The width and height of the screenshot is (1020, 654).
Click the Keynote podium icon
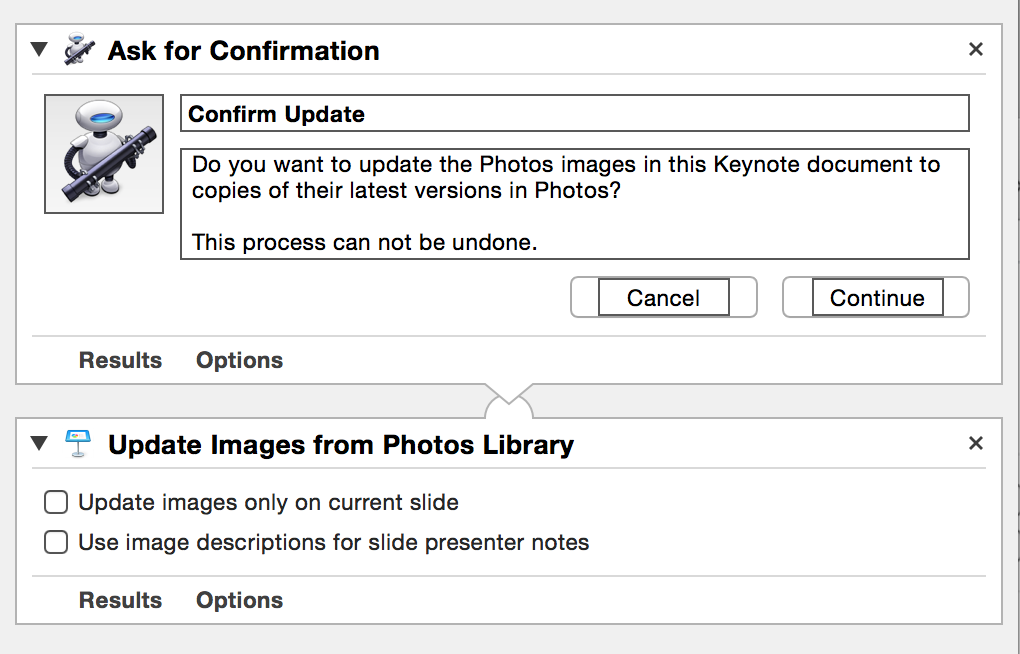78,444
